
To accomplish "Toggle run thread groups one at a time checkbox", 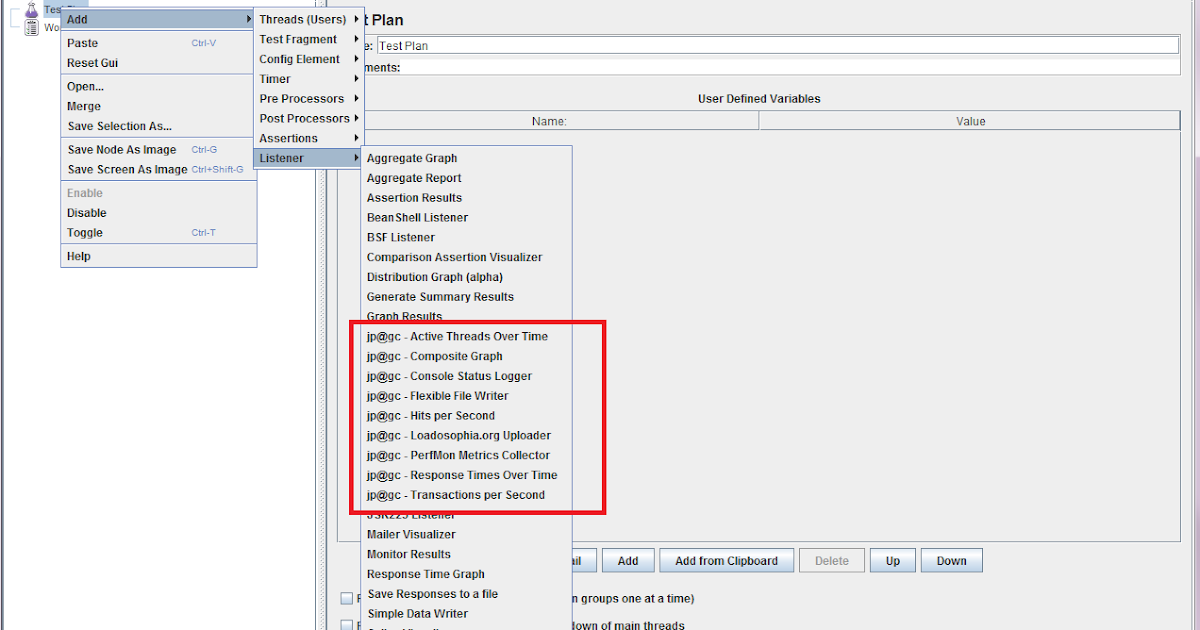I will point(347,599).
